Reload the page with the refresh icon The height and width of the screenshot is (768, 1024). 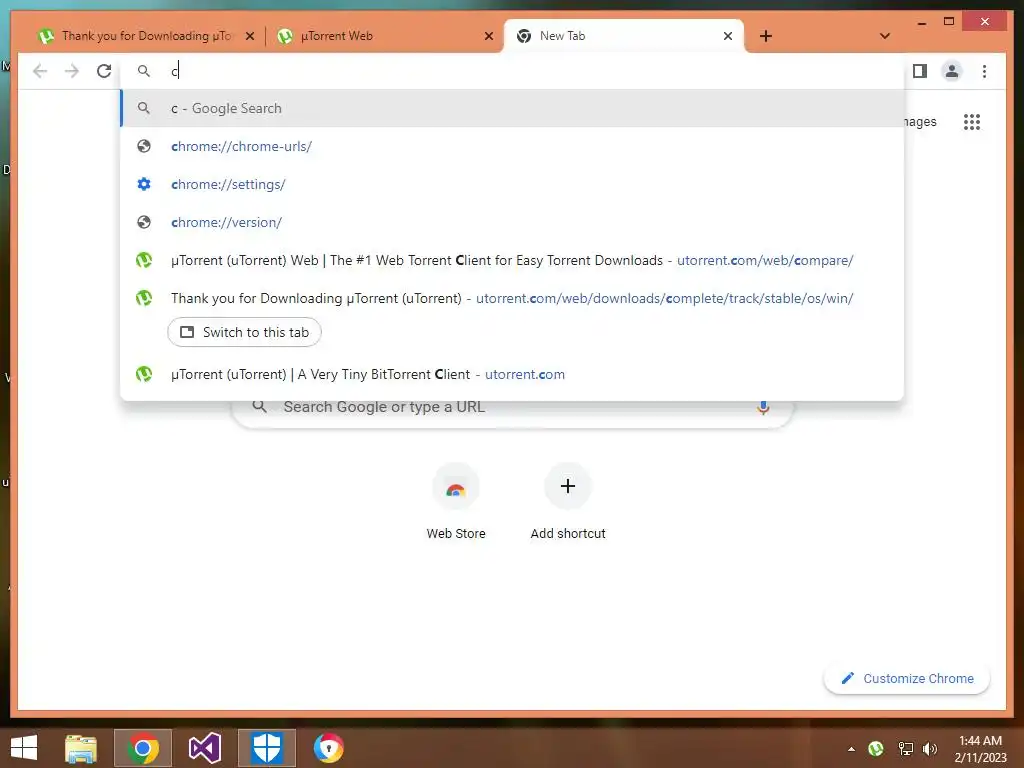point(104,71)
